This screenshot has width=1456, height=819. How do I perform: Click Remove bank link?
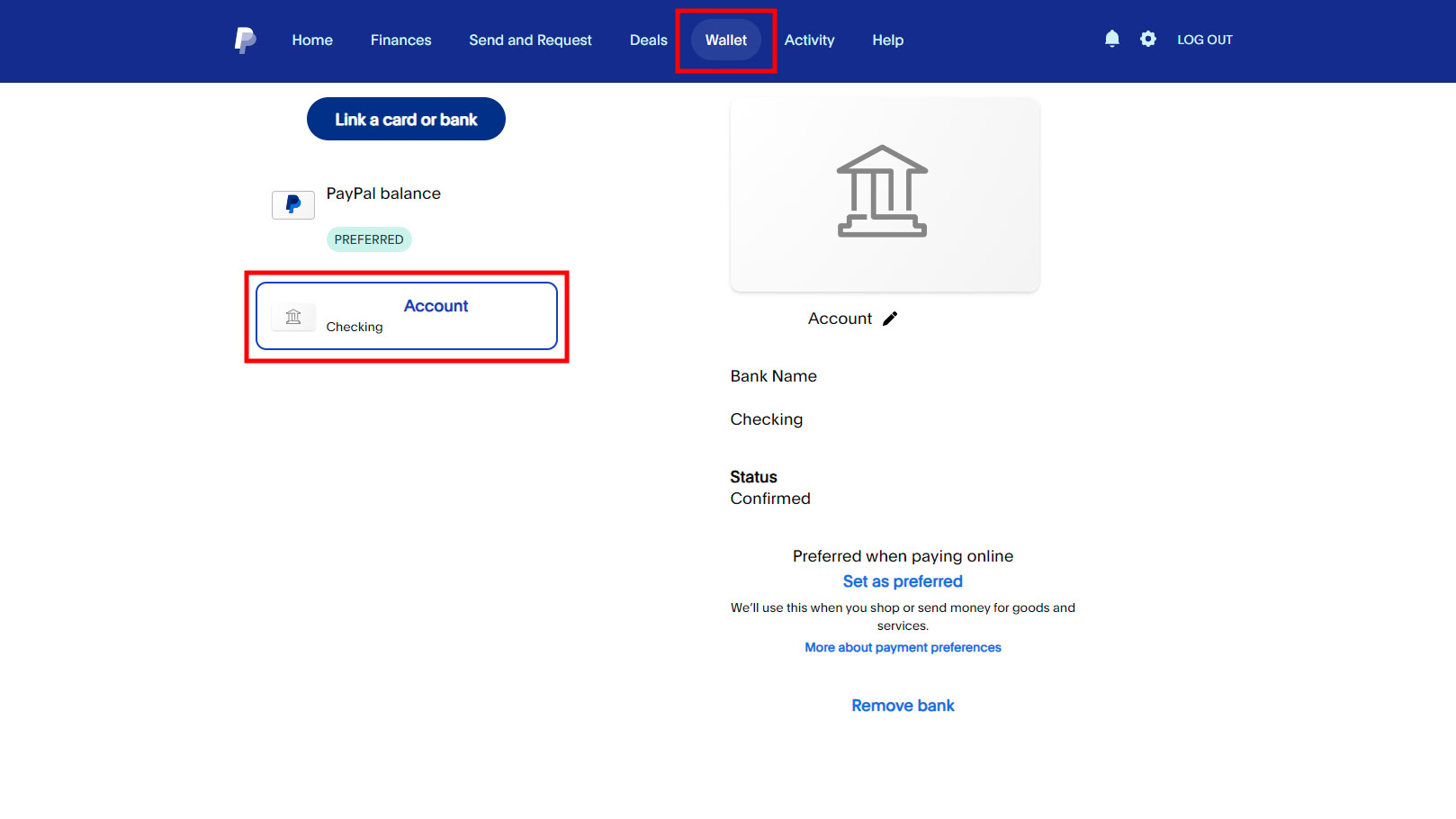tap(903, 706)
